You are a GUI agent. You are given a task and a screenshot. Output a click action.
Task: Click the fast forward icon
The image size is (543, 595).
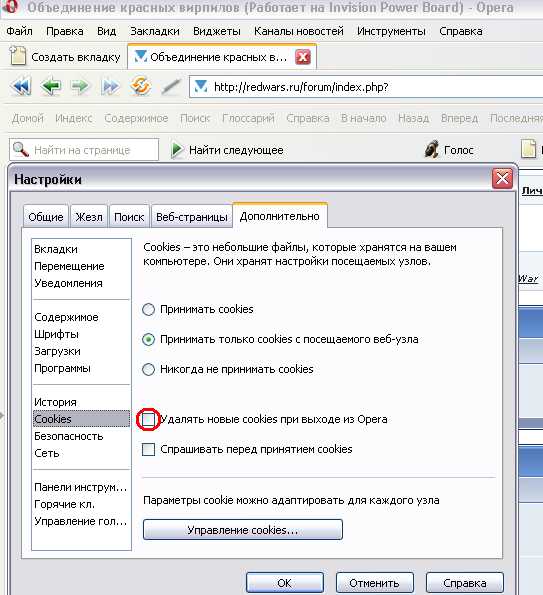point(110,87)
